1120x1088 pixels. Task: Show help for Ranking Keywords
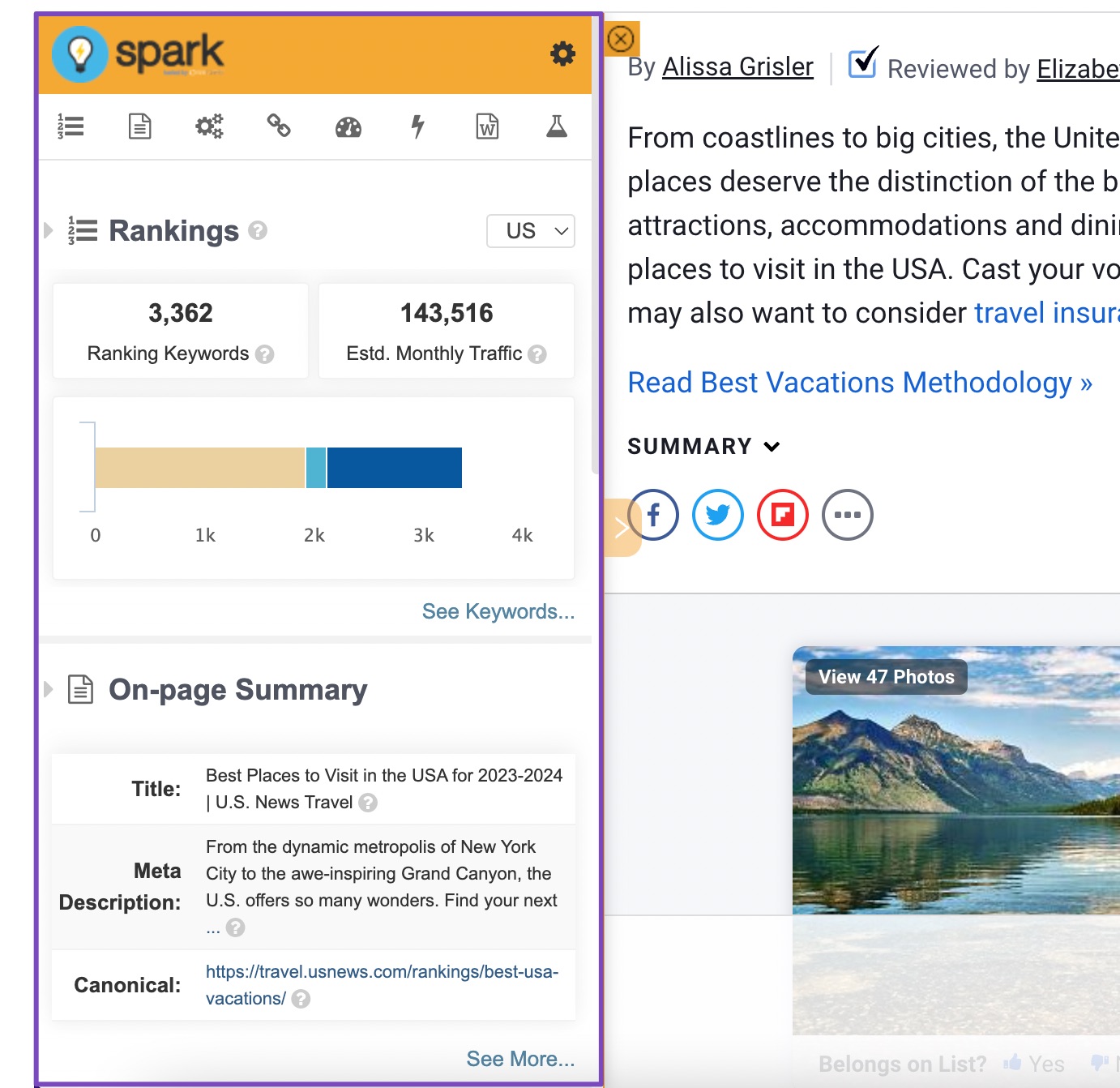tap(264, 354)
